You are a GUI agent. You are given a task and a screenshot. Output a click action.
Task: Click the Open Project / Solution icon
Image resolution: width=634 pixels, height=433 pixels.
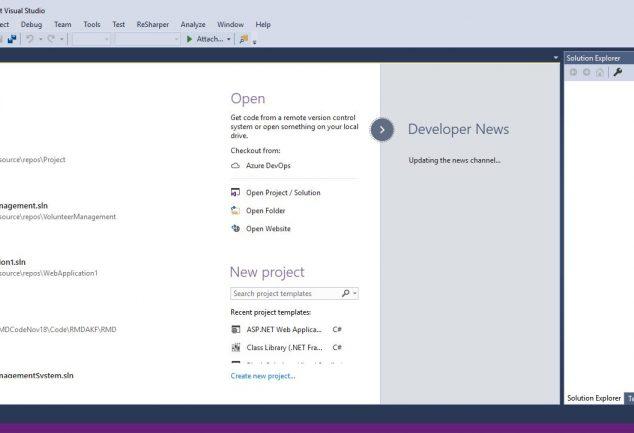click(235, 192)
